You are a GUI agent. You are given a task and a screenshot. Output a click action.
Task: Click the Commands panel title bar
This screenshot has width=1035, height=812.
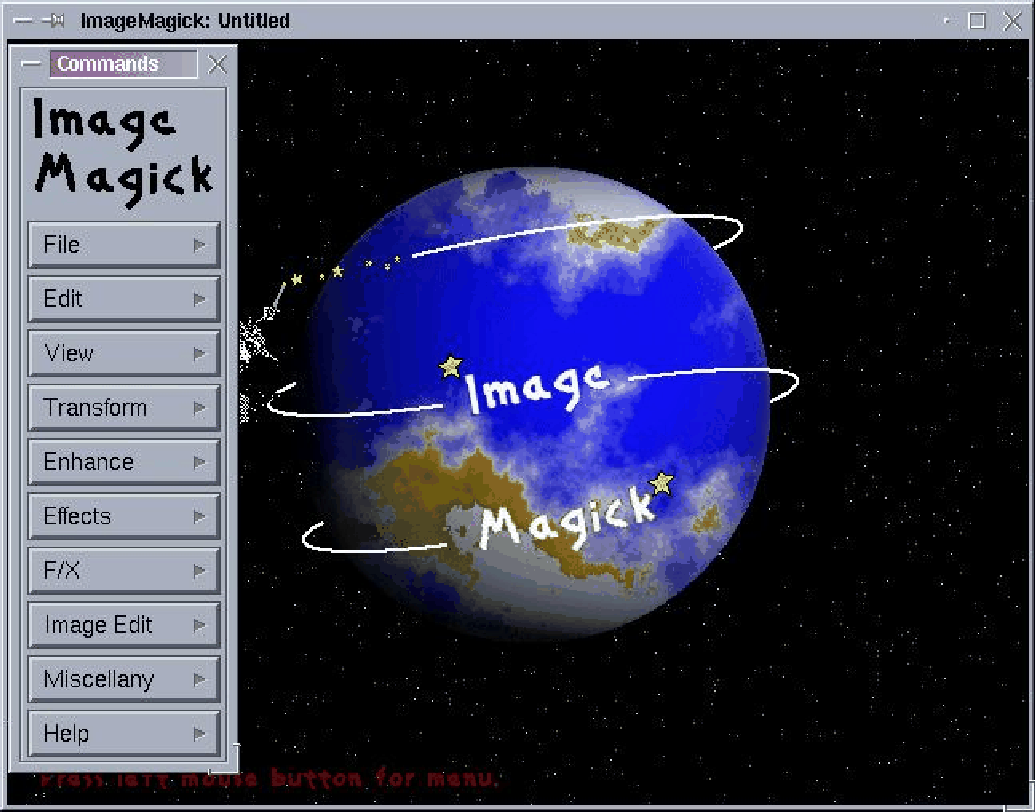(123, 64)
